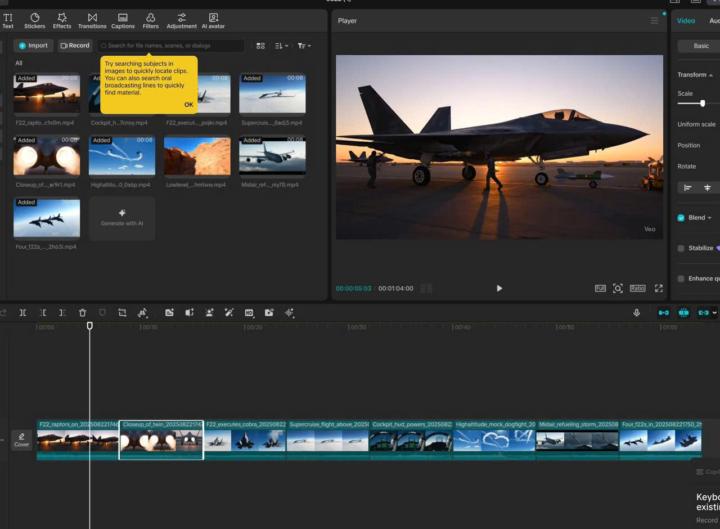The image size is (720, 529).
Task: Switch to the Video properties tab
Action: [x=686, y=20]
